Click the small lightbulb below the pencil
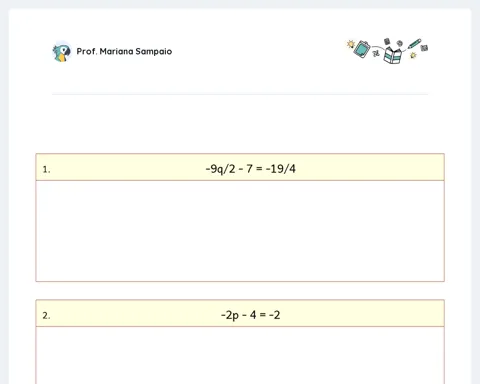 point(413,55)
